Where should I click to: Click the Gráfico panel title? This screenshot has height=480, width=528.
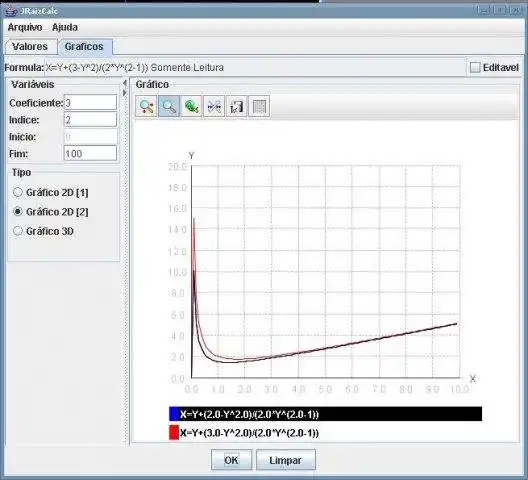pos(152,85)
